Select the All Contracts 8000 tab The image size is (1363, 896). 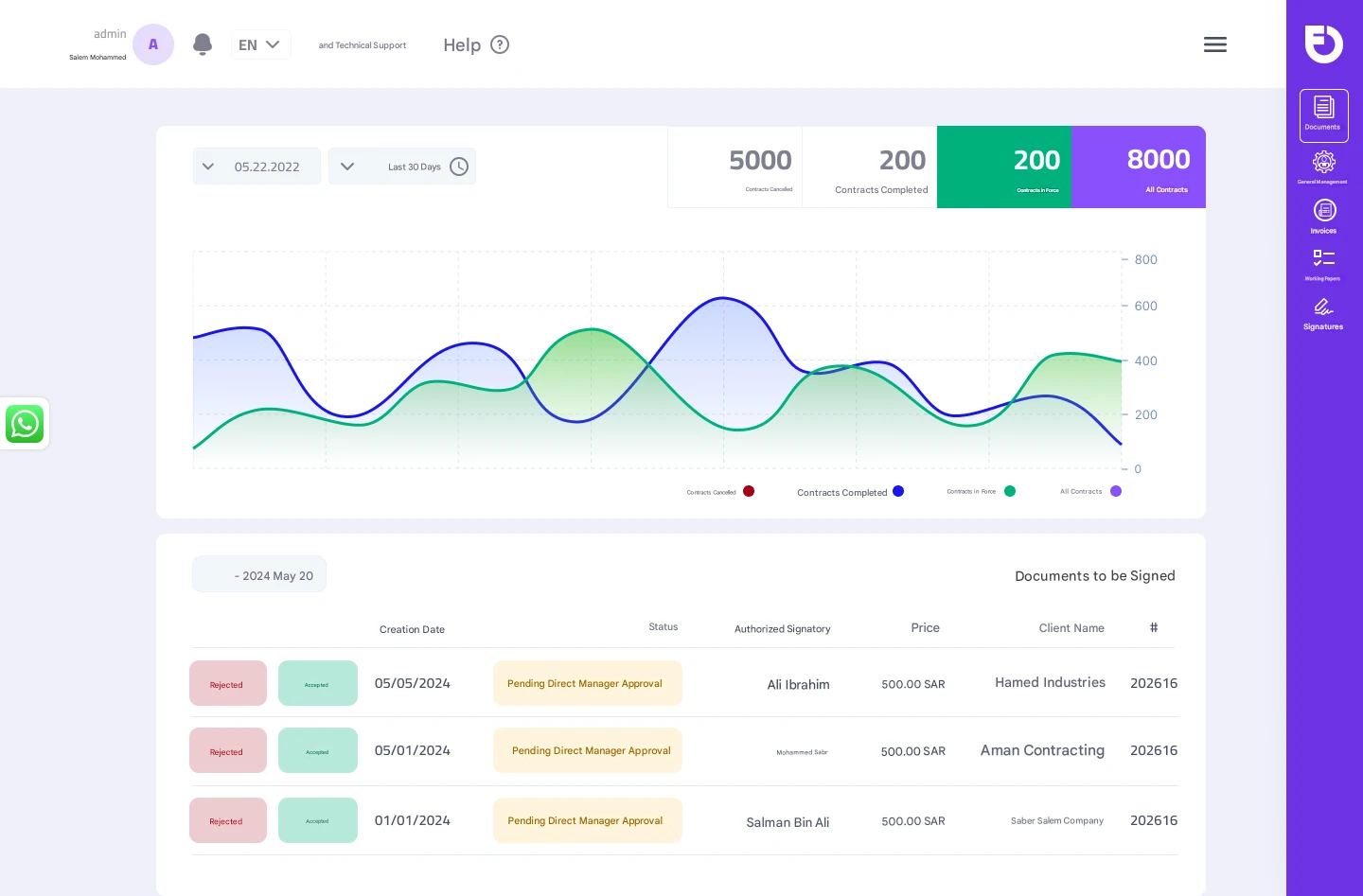click(1138, 167)
